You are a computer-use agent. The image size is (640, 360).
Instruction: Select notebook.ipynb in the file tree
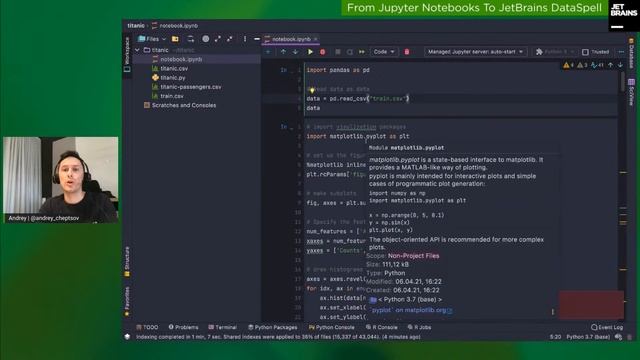(181, 59)
